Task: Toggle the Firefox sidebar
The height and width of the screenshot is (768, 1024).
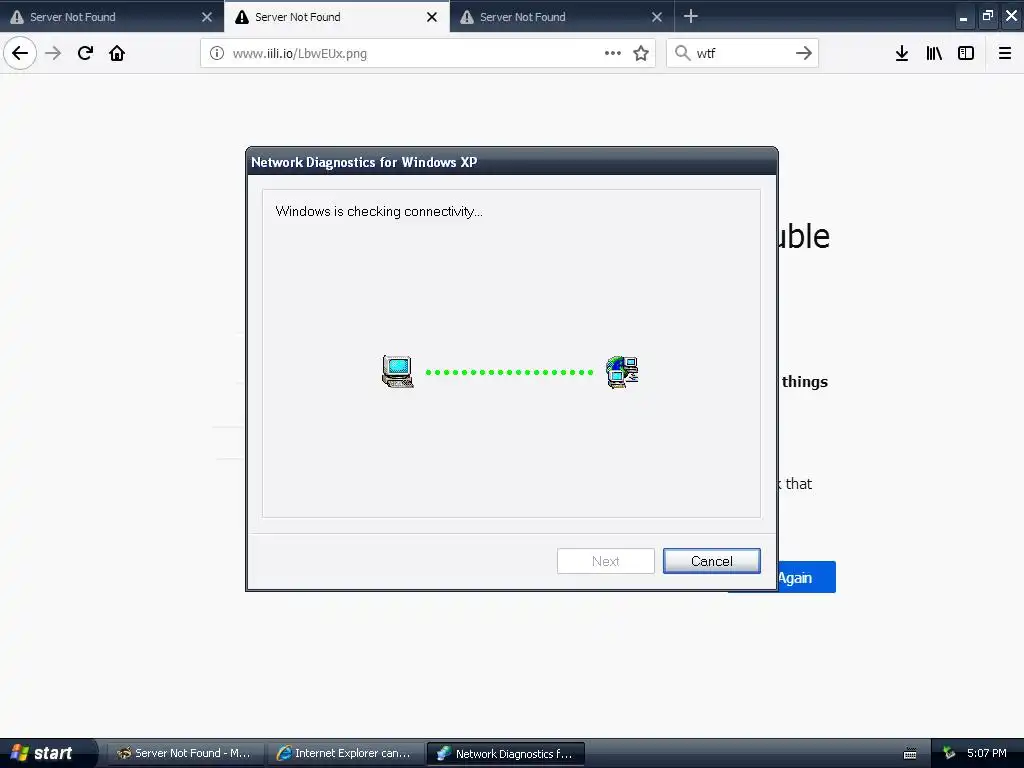Action: tap(966, 53)
